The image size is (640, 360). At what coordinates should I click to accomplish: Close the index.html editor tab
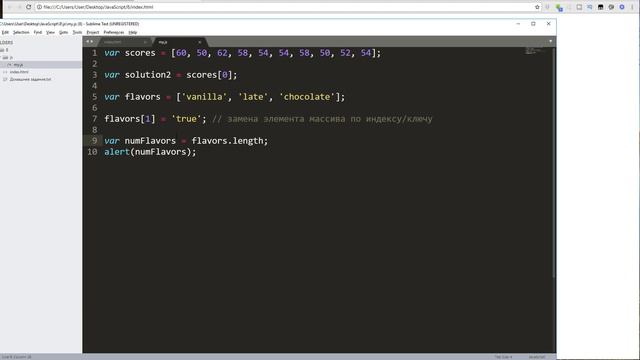tap(145, 42)
